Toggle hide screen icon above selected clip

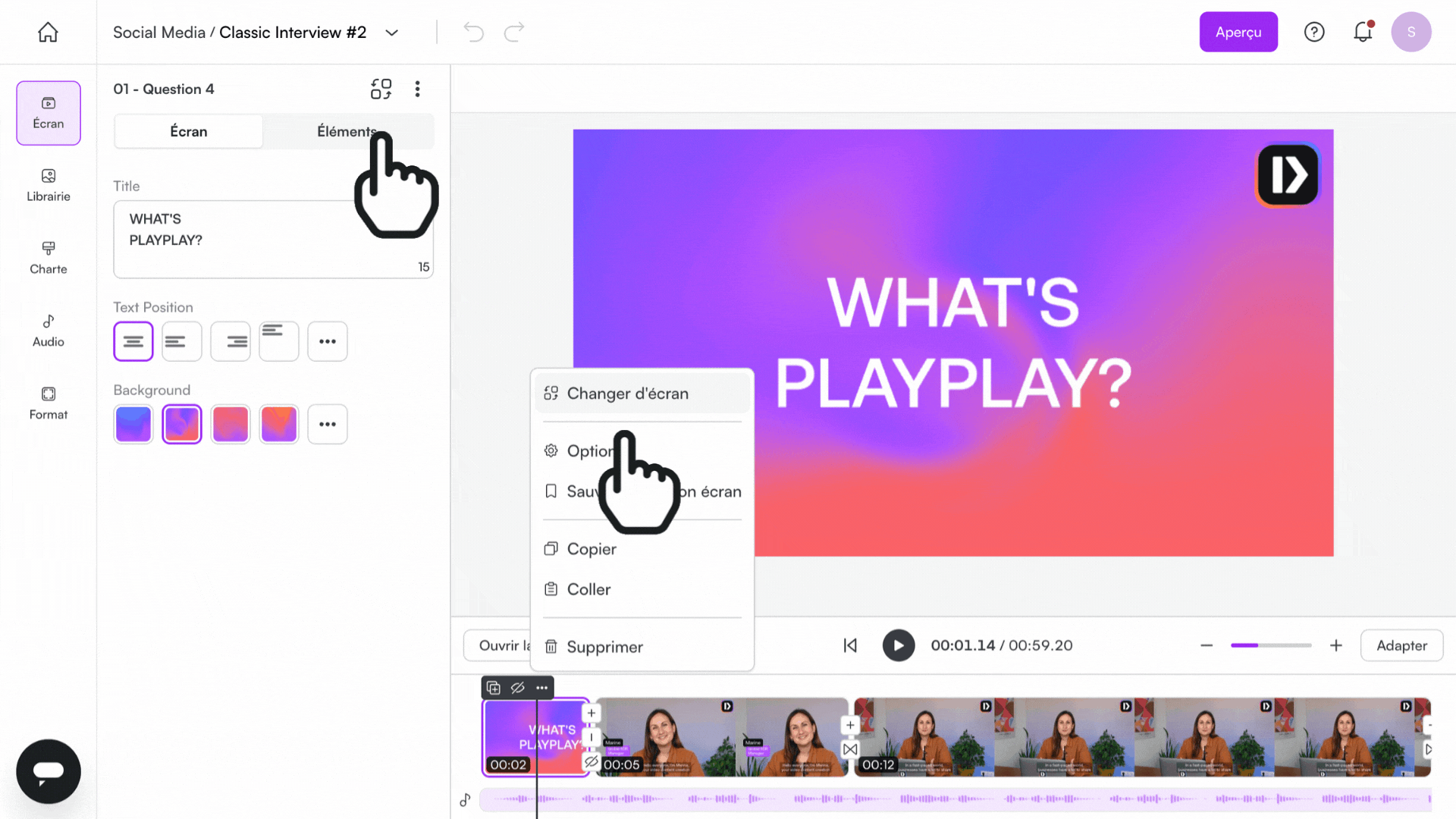click(x=518, y=688)
